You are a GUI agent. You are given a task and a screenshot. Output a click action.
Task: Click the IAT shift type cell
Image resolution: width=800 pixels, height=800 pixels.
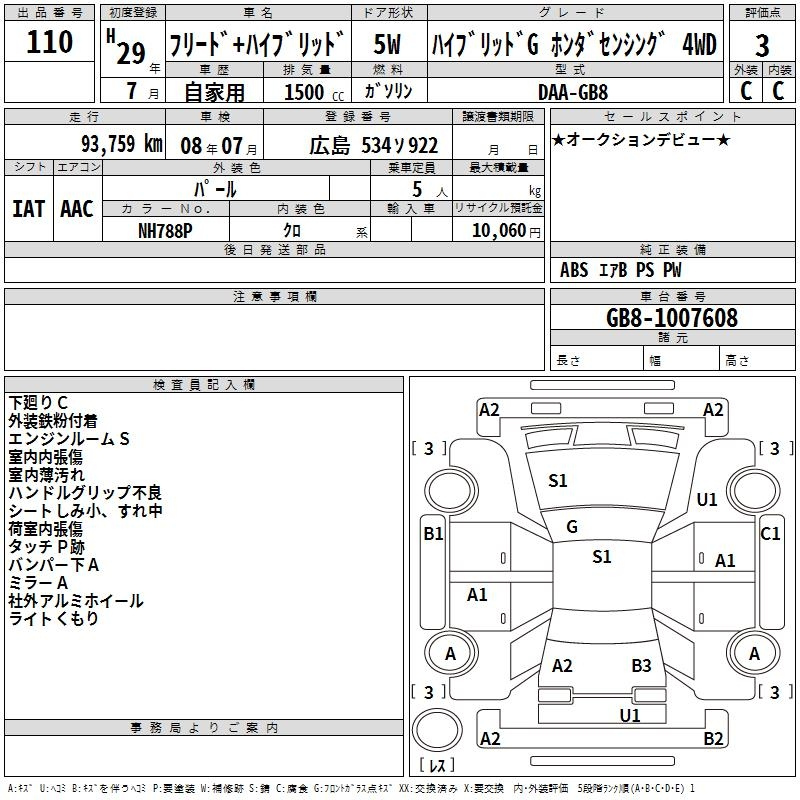pos(29,208)
